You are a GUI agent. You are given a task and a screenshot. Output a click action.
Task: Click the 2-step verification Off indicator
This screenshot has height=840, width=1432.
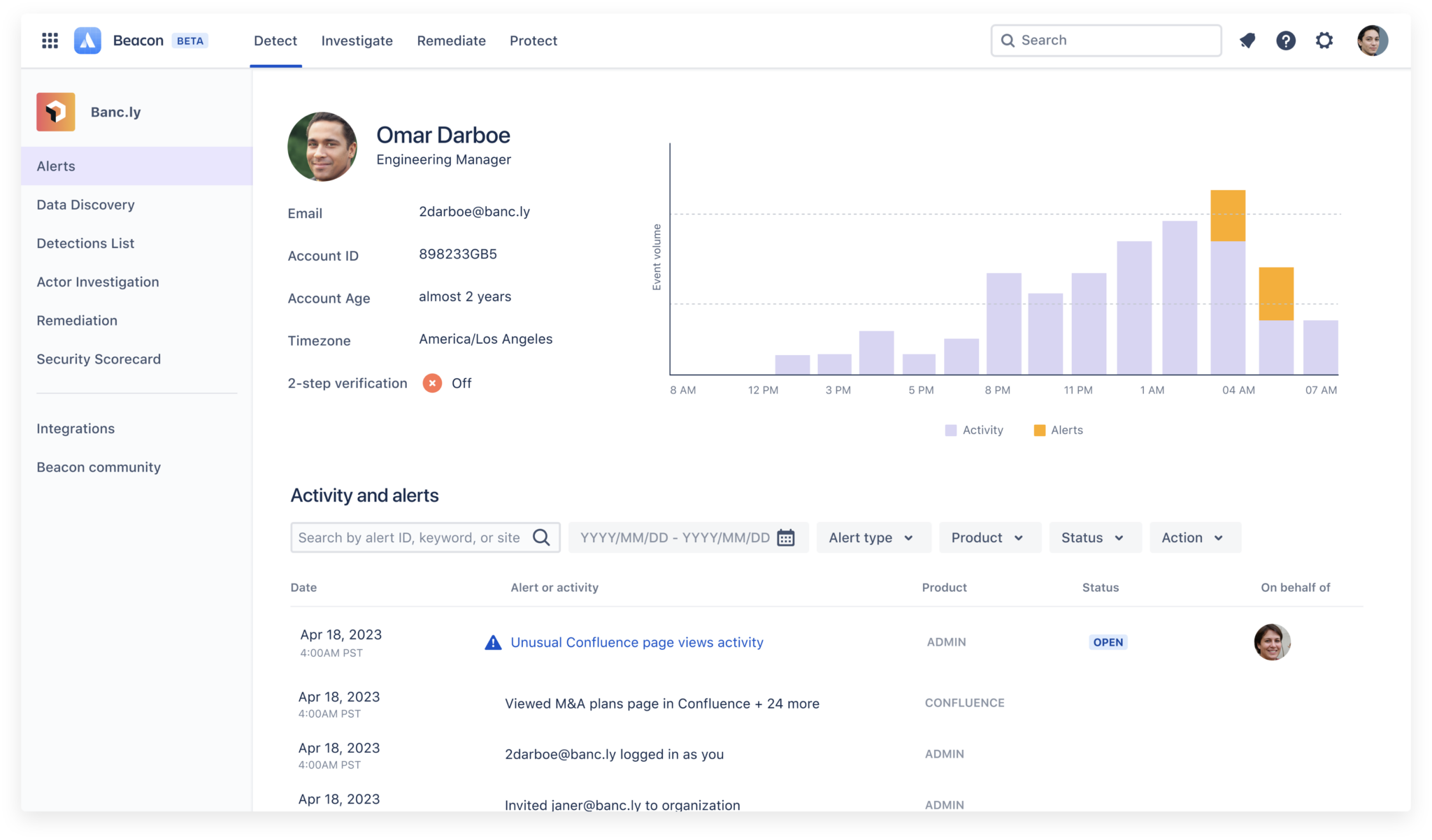pyautogui.click(x=432, y=383)
